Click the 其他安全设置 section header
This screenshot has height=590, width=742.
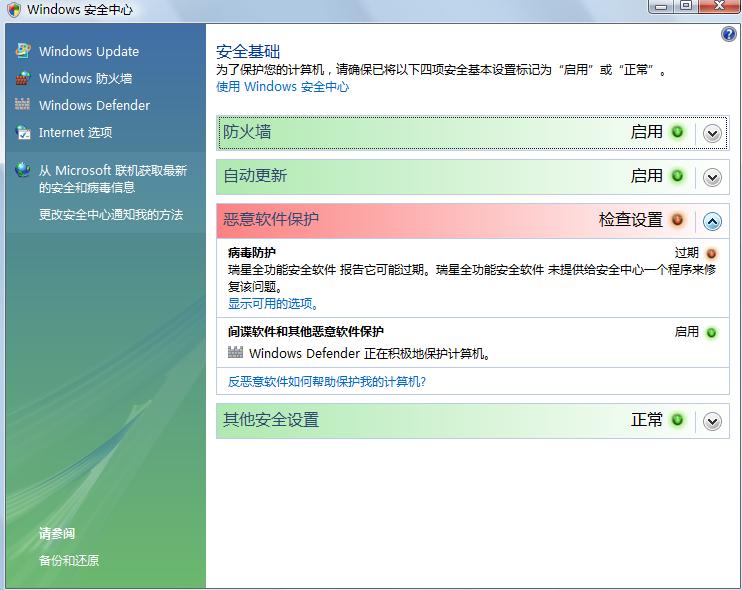(x=472, y=421)
